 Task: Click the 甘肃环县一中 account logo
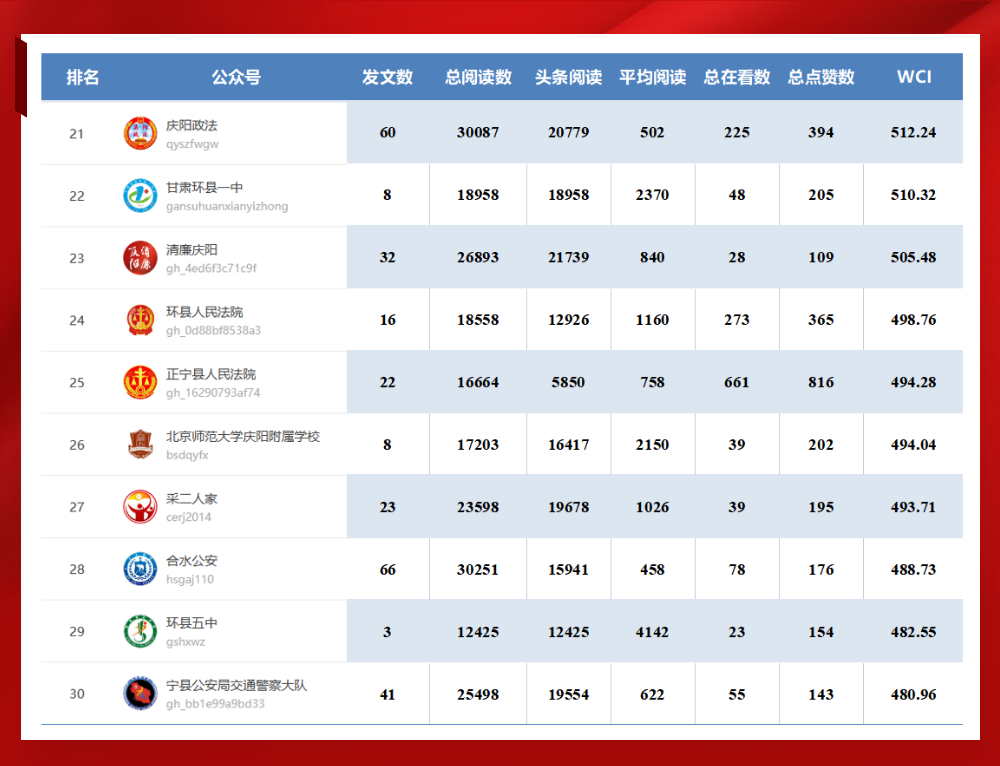(140, 195)
